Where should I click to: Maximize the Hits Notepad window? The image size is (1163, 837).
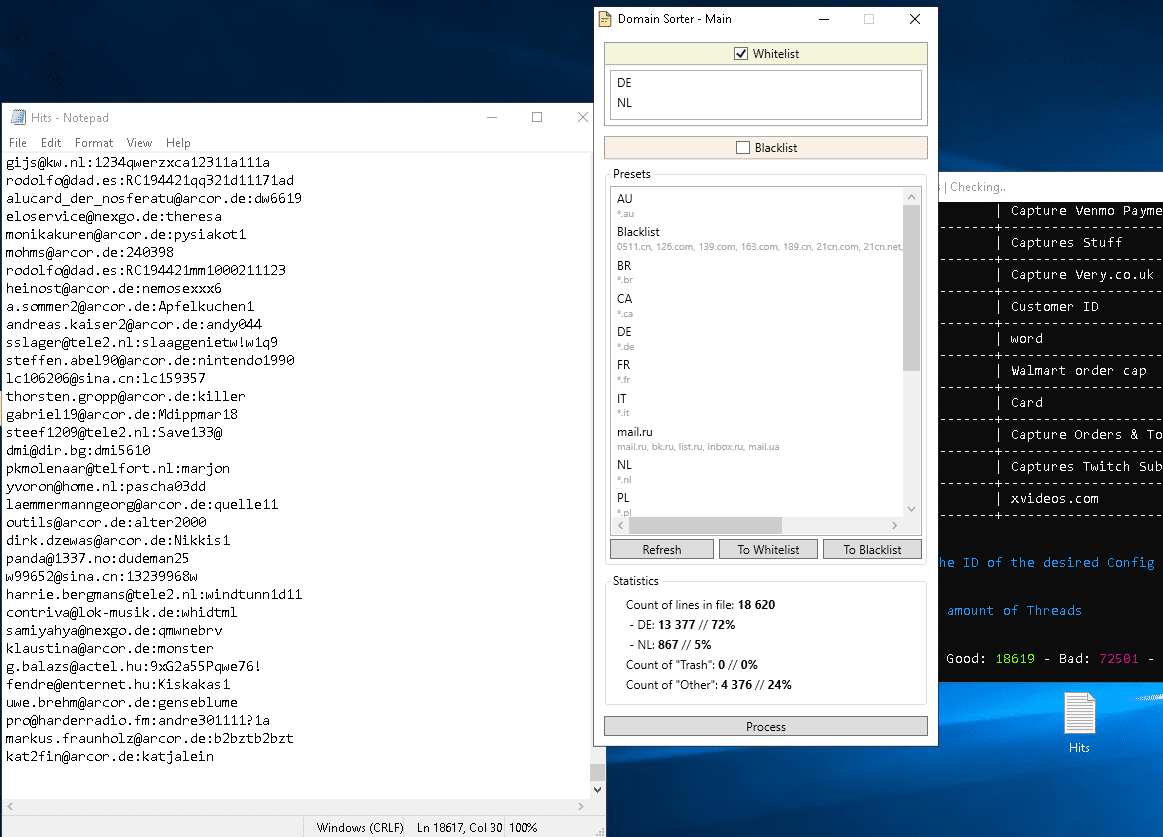point(537,118)
